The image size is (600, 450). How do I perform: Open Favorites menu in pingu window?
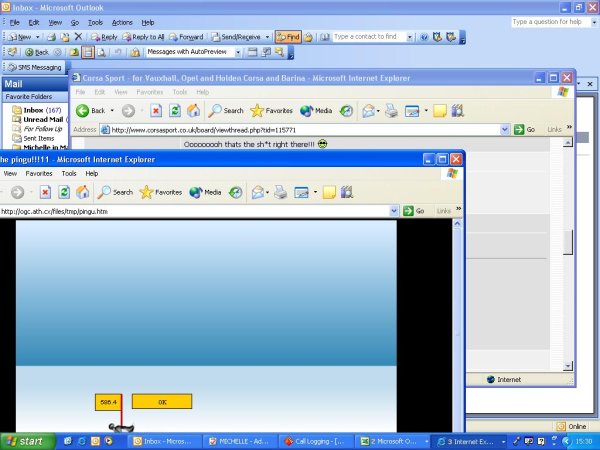[39, 174]
